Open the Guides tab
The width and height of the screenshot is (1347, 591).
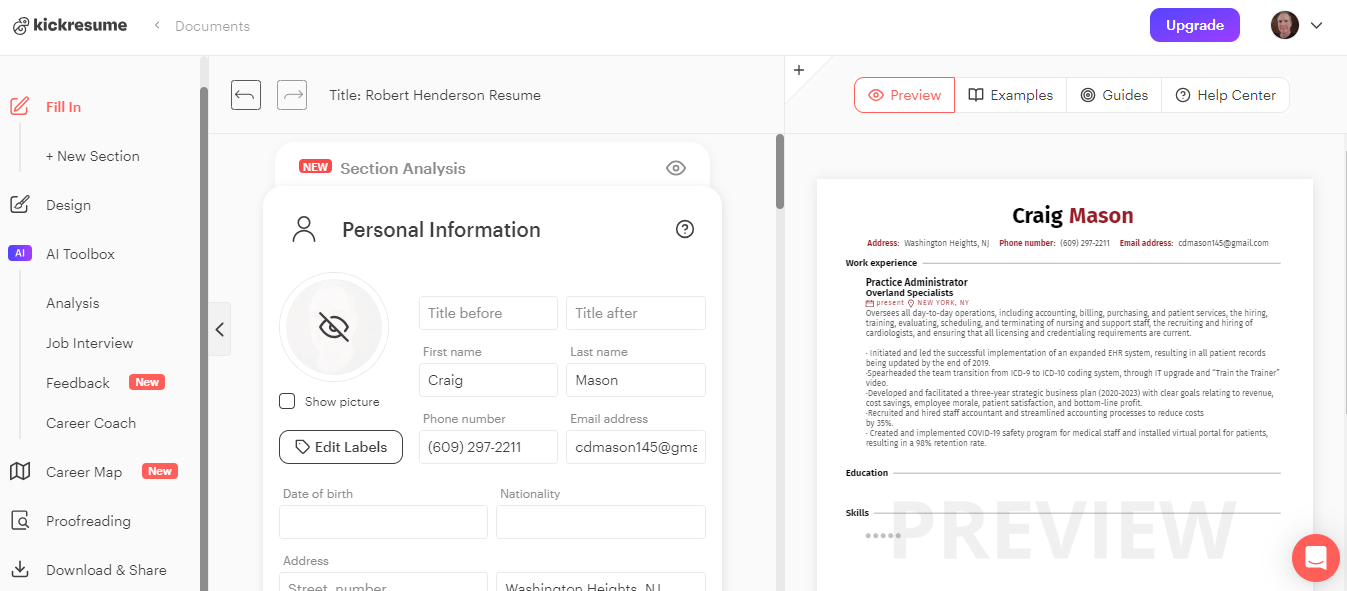1113,94
